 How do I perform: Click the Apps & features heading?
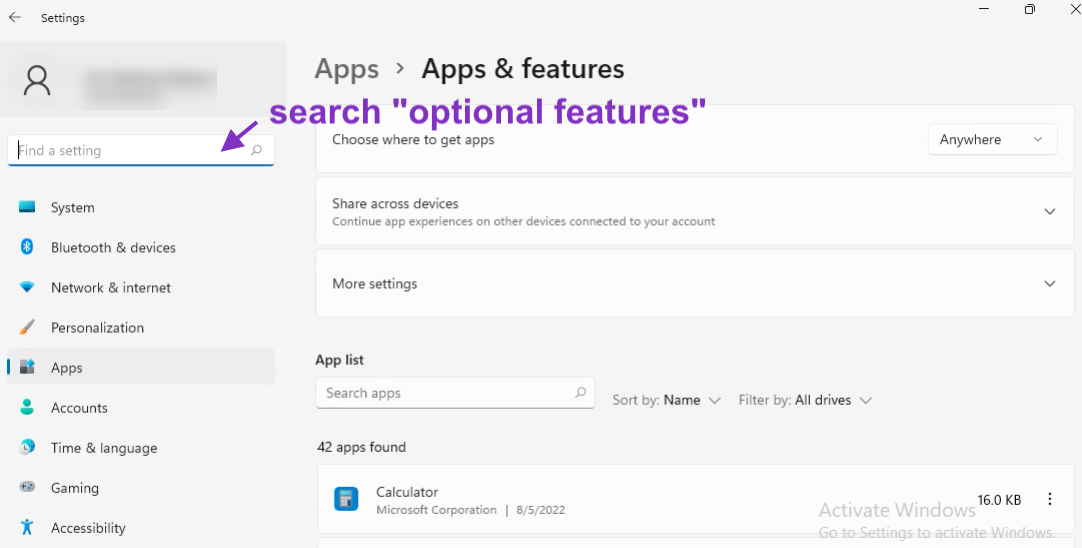coord(523,69)
